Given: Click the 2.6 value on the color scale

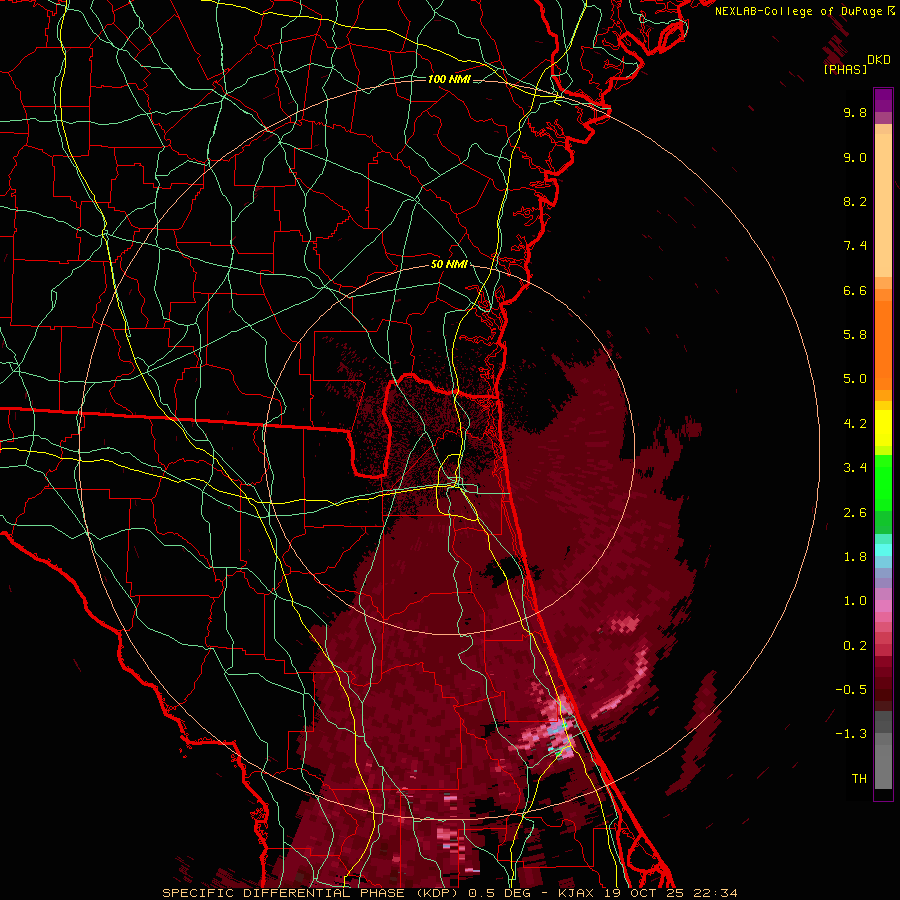Looking at the screenshot, I should tap(855, 513).
